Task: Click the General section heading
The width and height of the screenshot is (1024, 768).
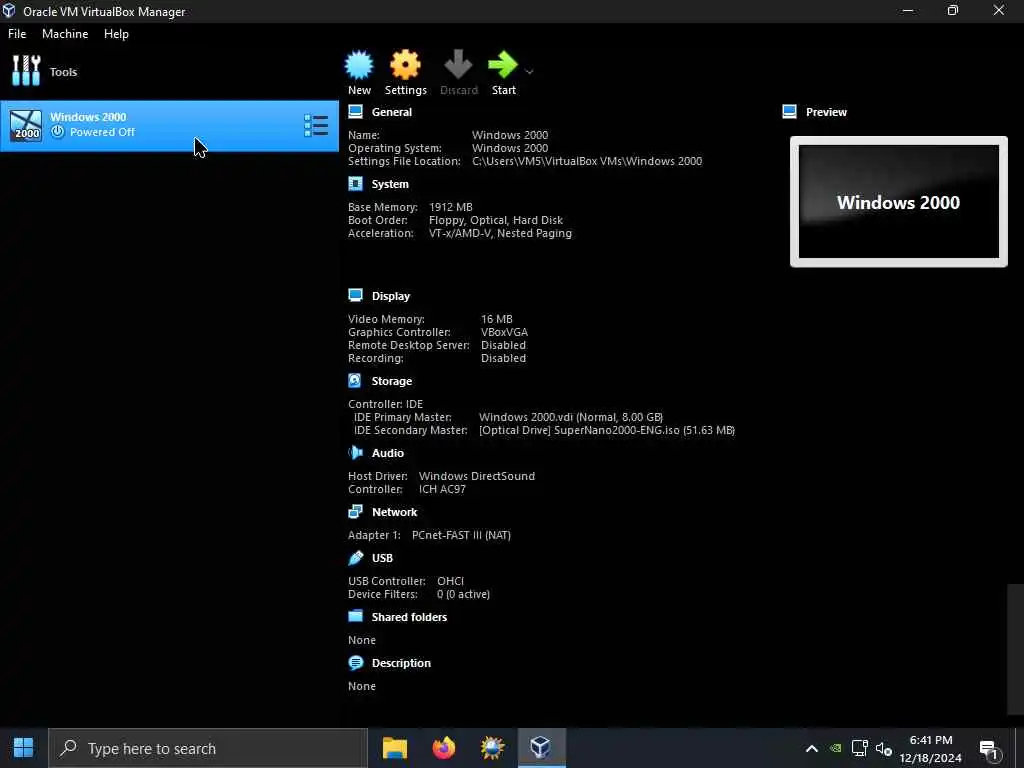Action: pyautogui.click(x=391, y=112)
